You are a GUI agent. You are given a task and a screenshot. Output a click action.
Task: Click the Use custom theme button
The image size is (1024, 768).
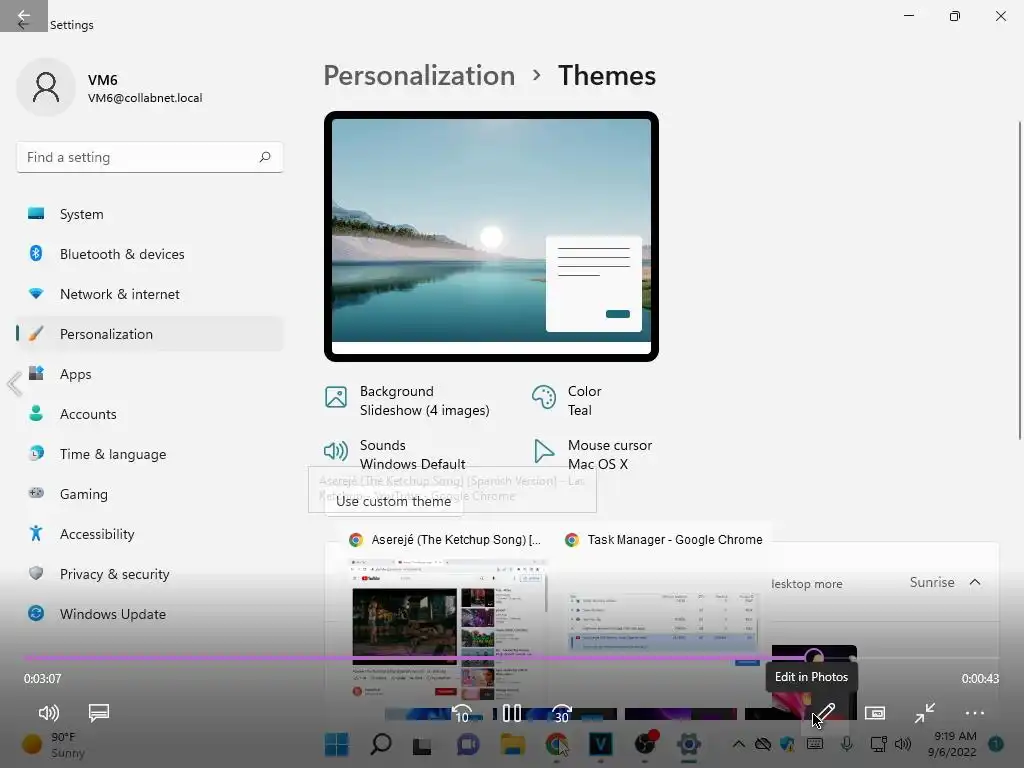(x=393, y=501)
